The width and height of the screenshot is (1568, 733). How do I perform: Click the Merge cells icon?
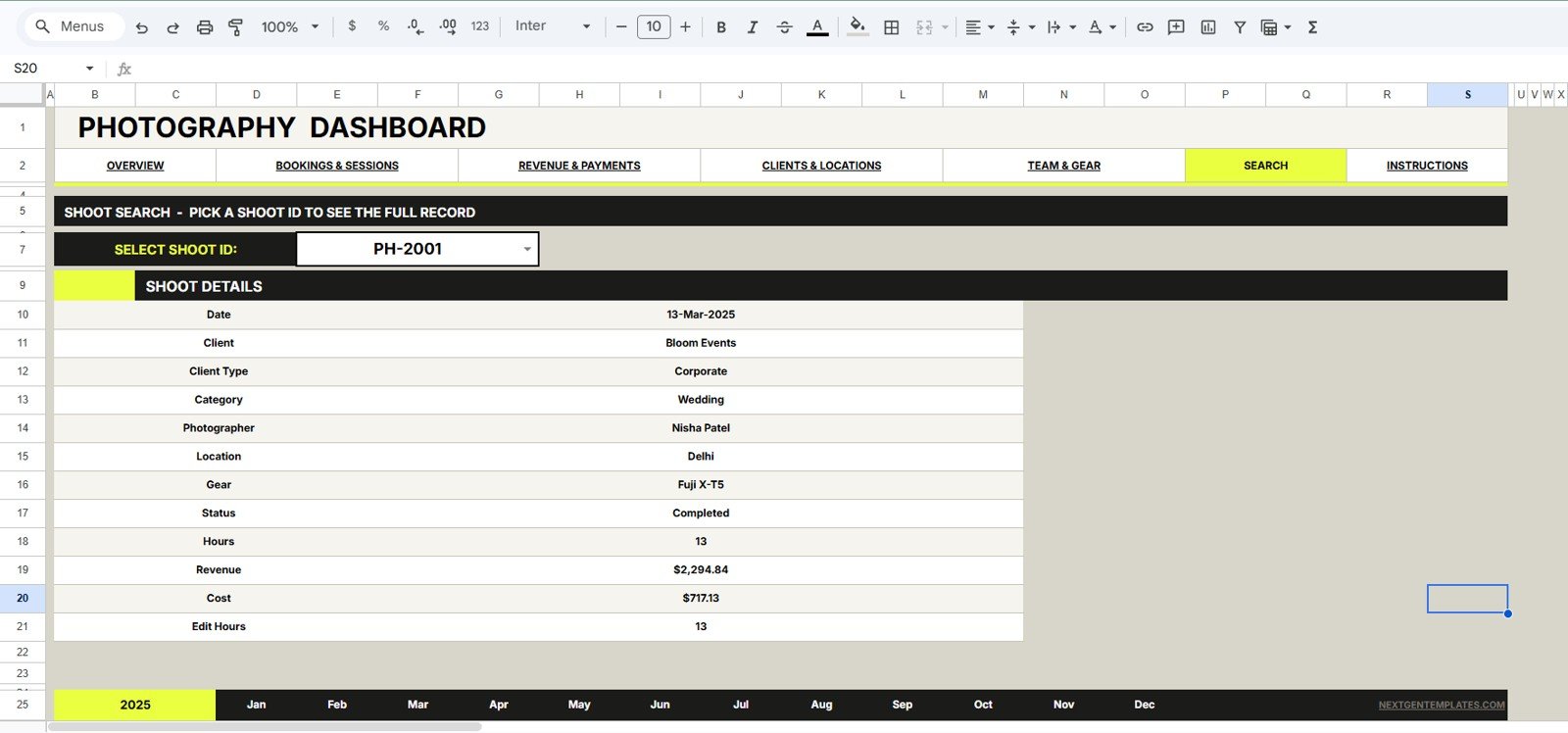coord(924,27)
